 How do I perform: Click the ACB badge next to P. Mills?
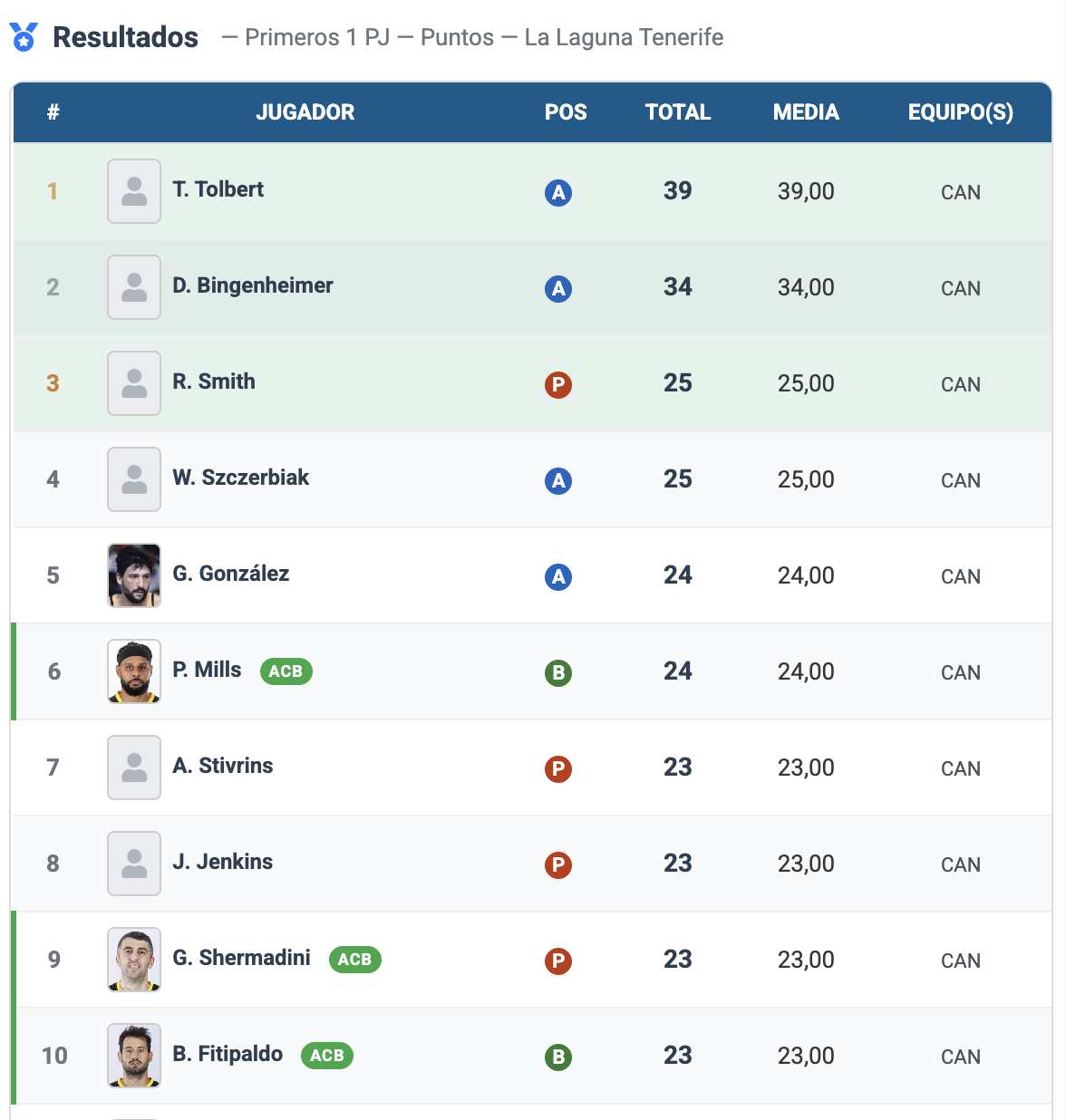(x=286, y=671)
